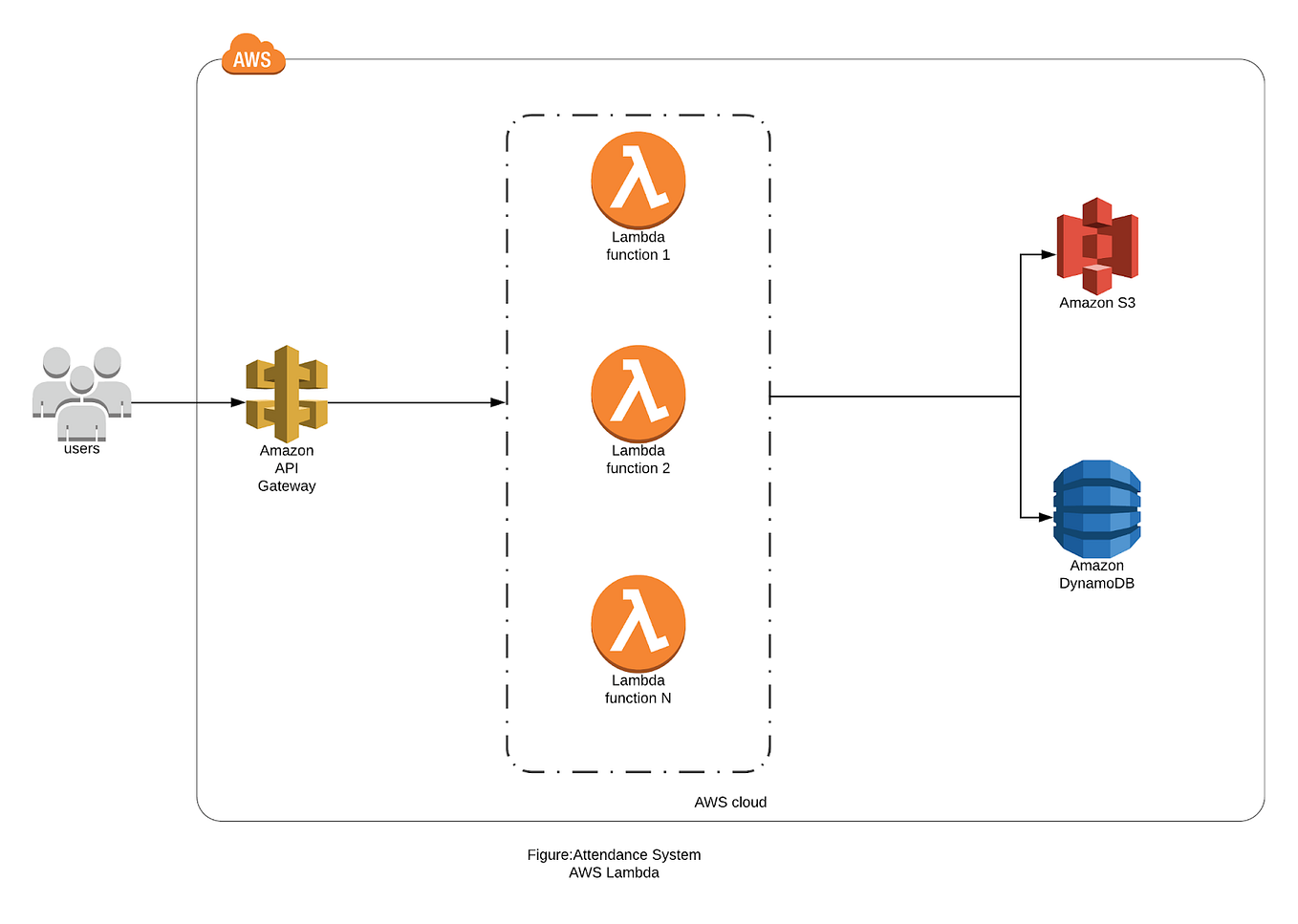Click the orange AWS cloud logo
Screen dimensions: 1298x924
tap(253, 58)
